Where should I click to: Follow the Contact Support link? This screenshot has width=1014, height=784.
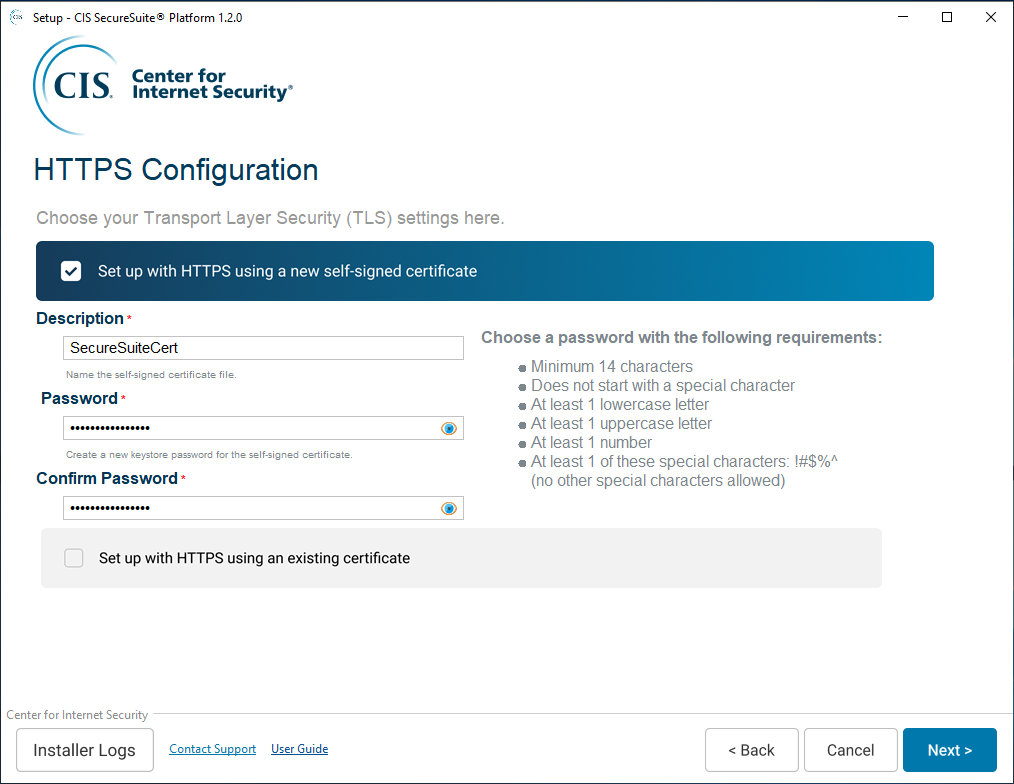(x=213, y=749)
